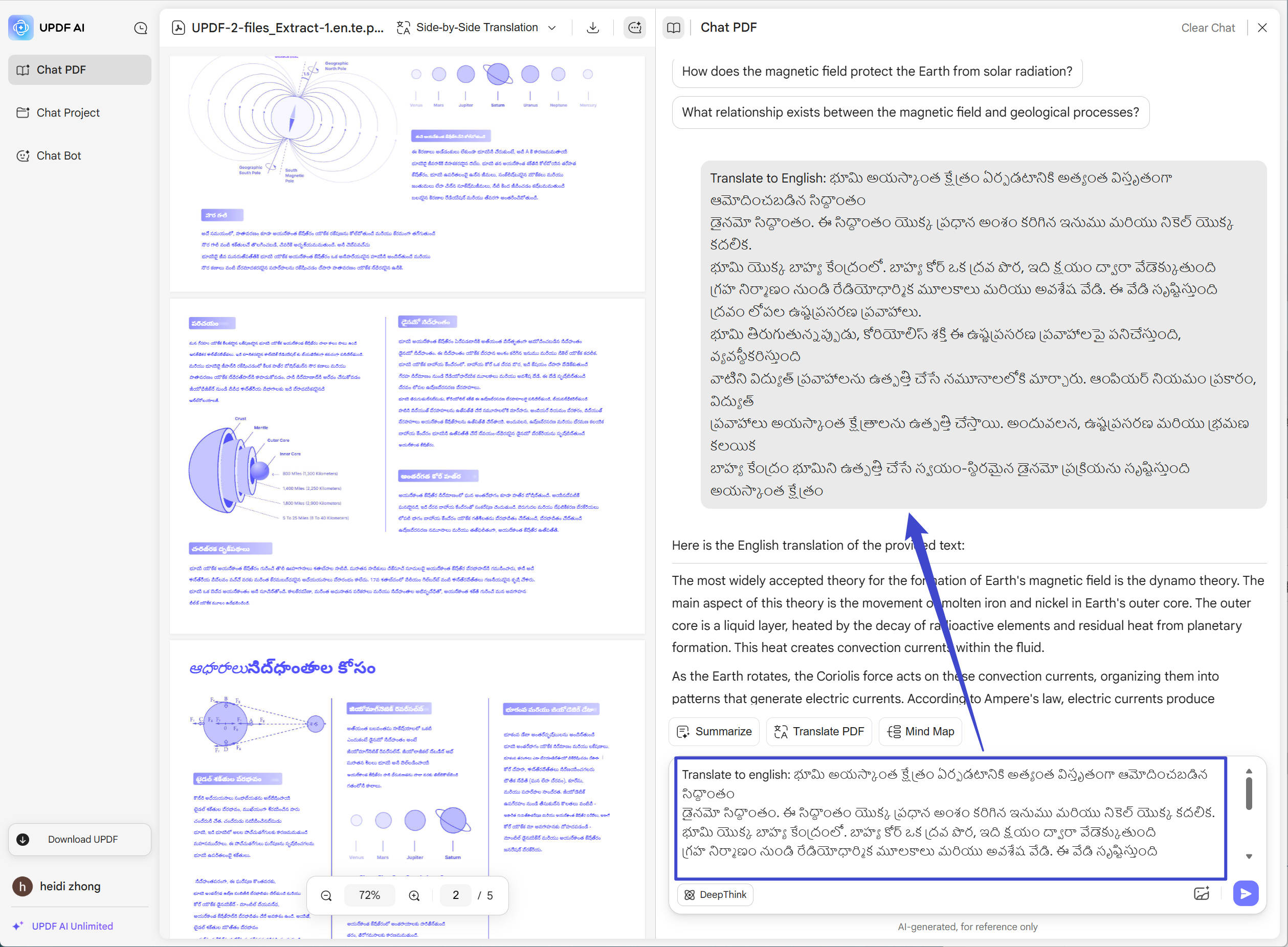Image resolution: width=1288 pixels, height=947 pixels.
Task: Open Chat Project in the sidebar
Action: 80,112
